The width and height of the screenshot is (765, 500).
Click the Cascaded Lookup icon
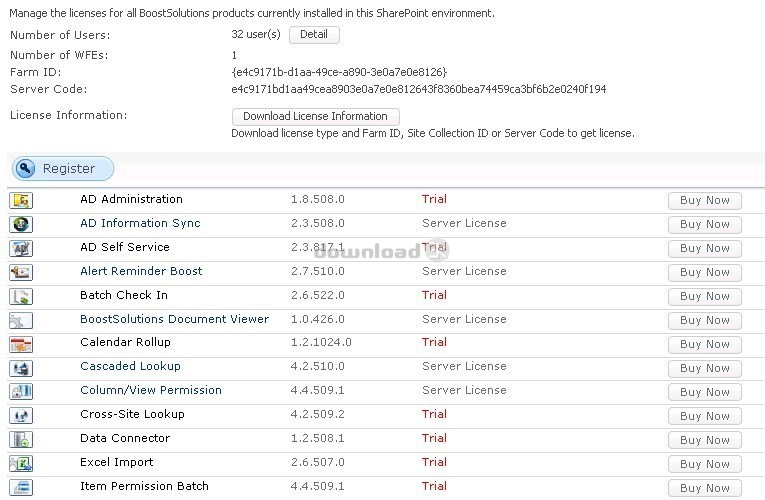click(x=21, y=368)
